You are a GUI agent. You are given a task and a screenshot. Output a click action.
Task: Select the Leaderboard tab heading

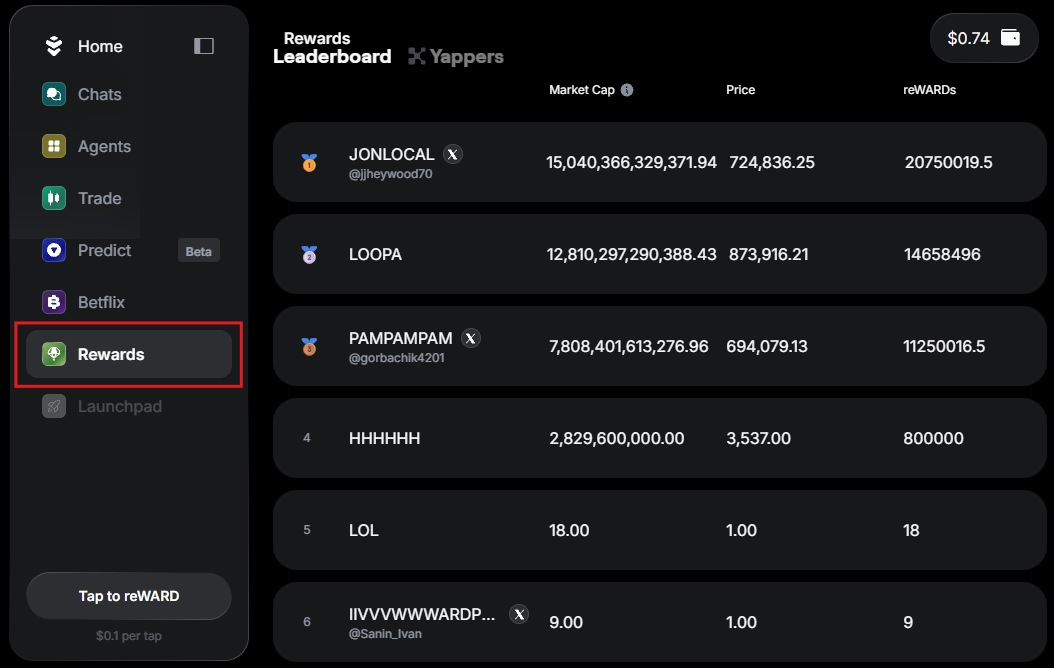click(332, 56)
